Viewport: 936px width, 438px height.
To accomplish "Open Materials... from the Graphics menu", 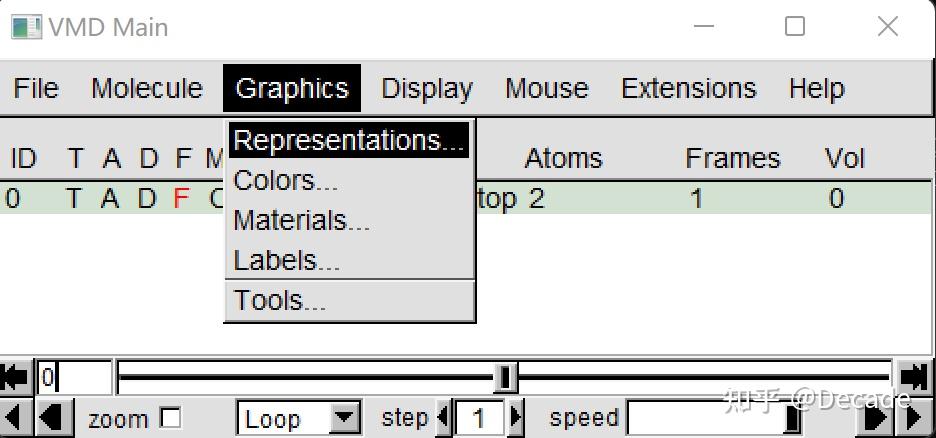I will pos(301,220).
